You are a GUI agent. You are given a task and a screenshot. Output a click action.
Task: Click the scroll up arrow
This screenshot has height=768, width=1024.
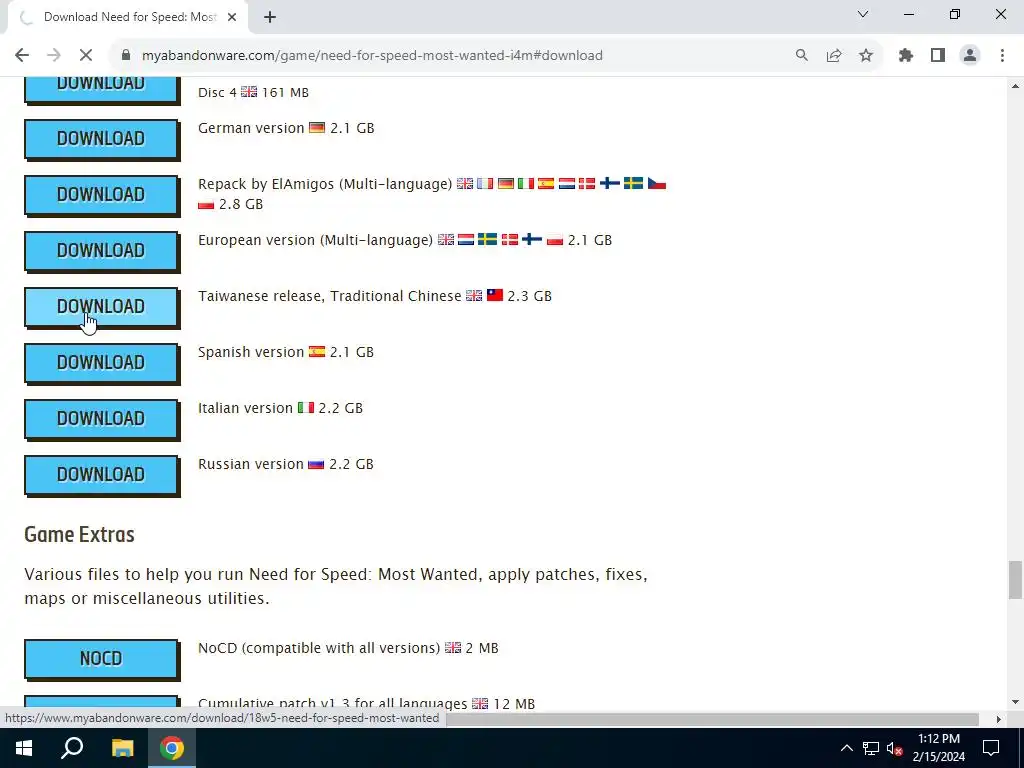1015,86
